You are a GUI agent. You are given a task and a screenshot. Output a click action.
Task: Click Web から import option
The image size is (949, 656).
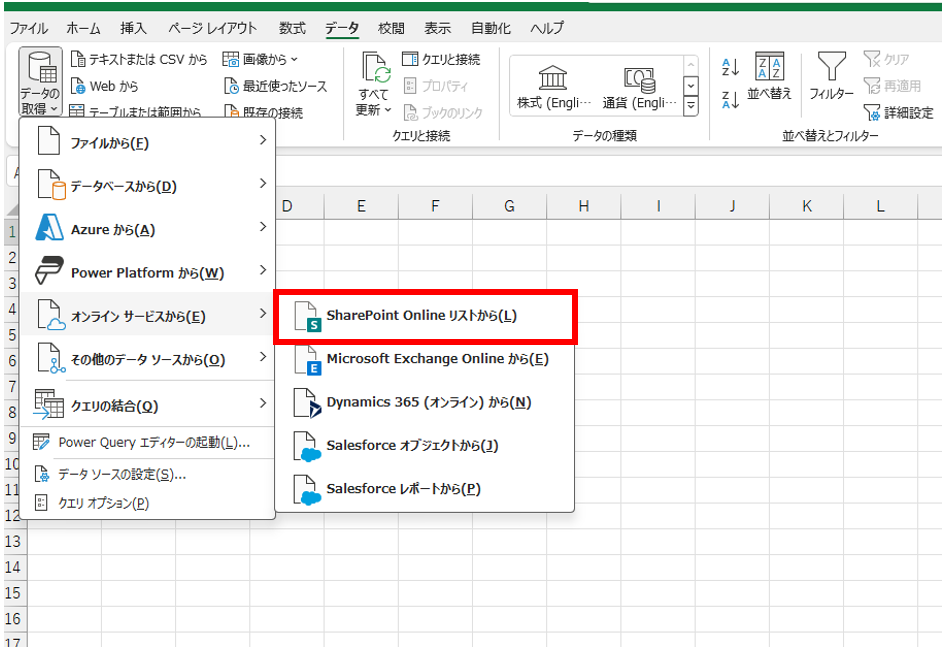104,87
